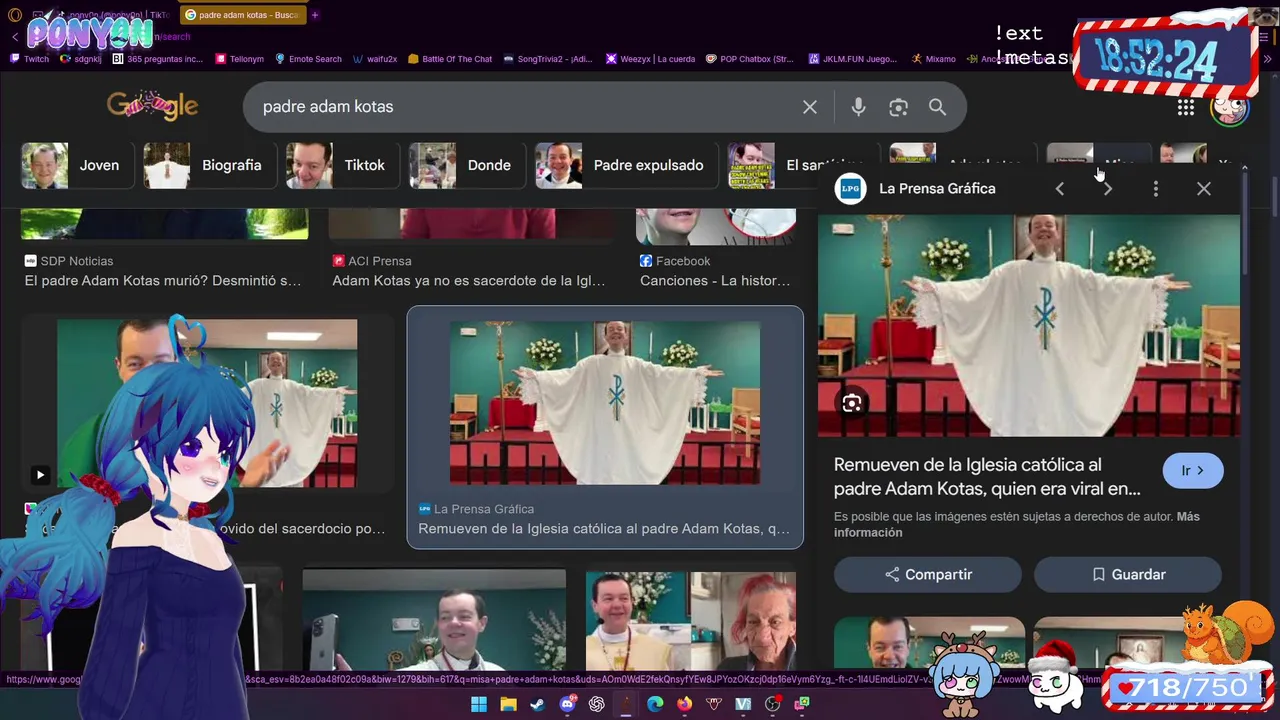Clear the search box with the X icon
Image resolution: width=1280 pixels, height=720 pixels.
pos(810,107)
